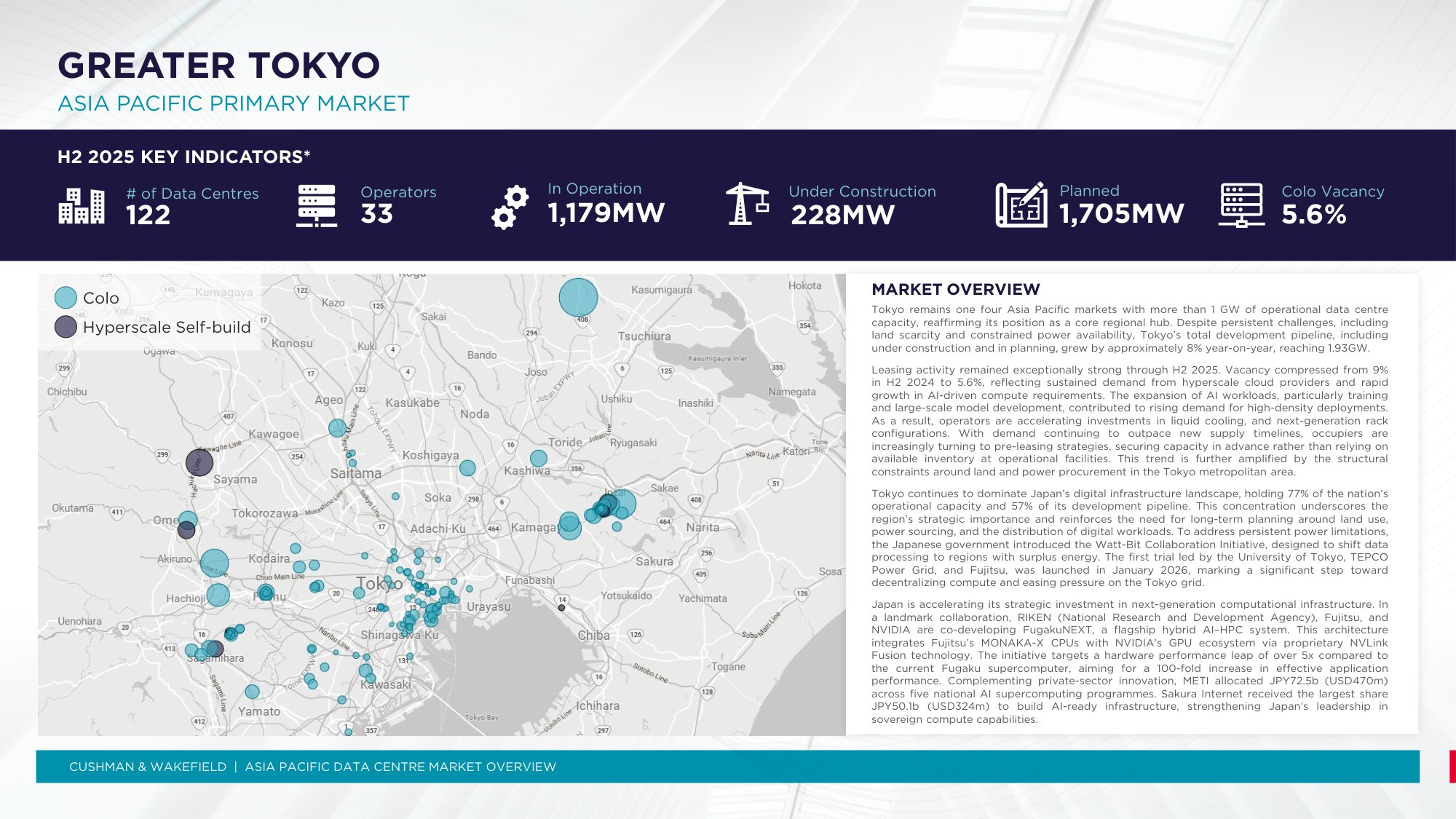Click the 1,705MW planned value

coord(1122,214)
